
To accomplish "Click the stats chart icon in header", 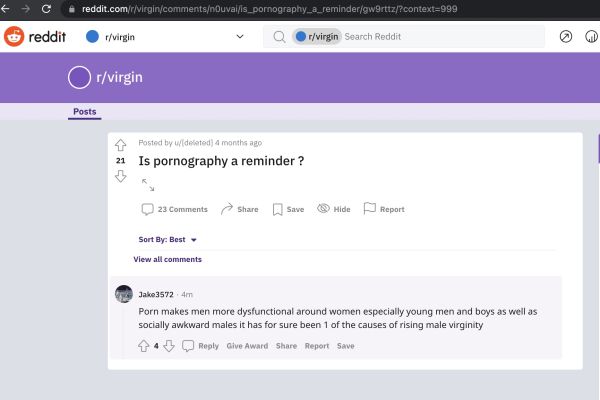I will pos(591,37).
